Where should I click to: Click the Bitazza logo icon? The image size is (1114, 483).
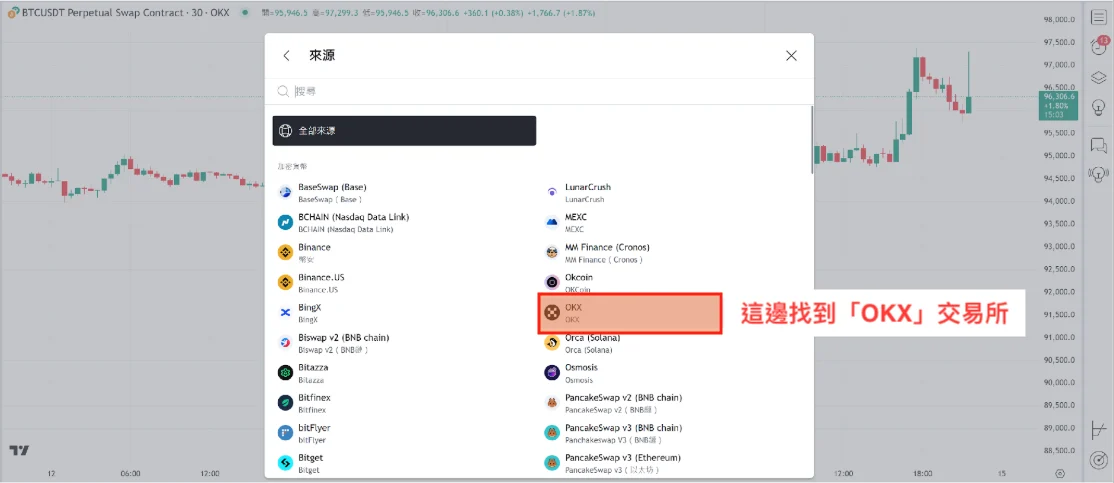coord(285,374)
